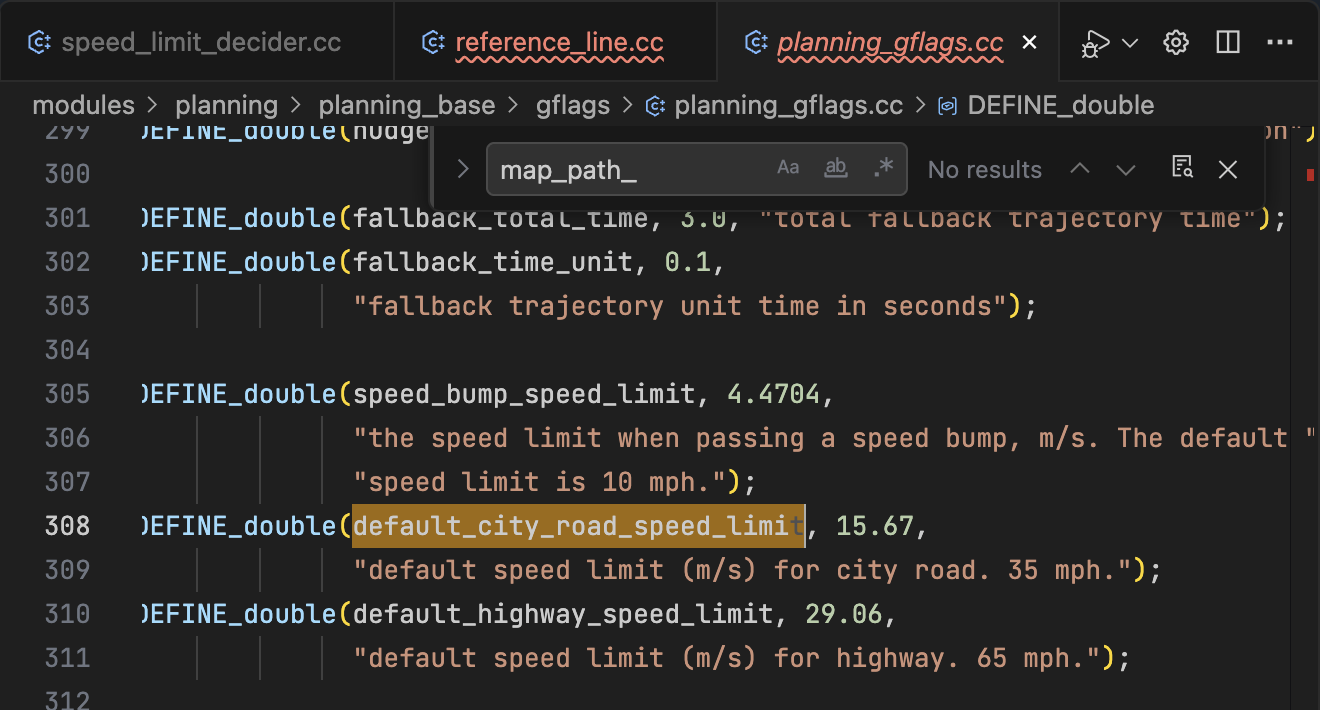Expand the Replace toggle chevron
Image resolution: width=1320 pixels, height=710 pixels.
coord(462,169)
